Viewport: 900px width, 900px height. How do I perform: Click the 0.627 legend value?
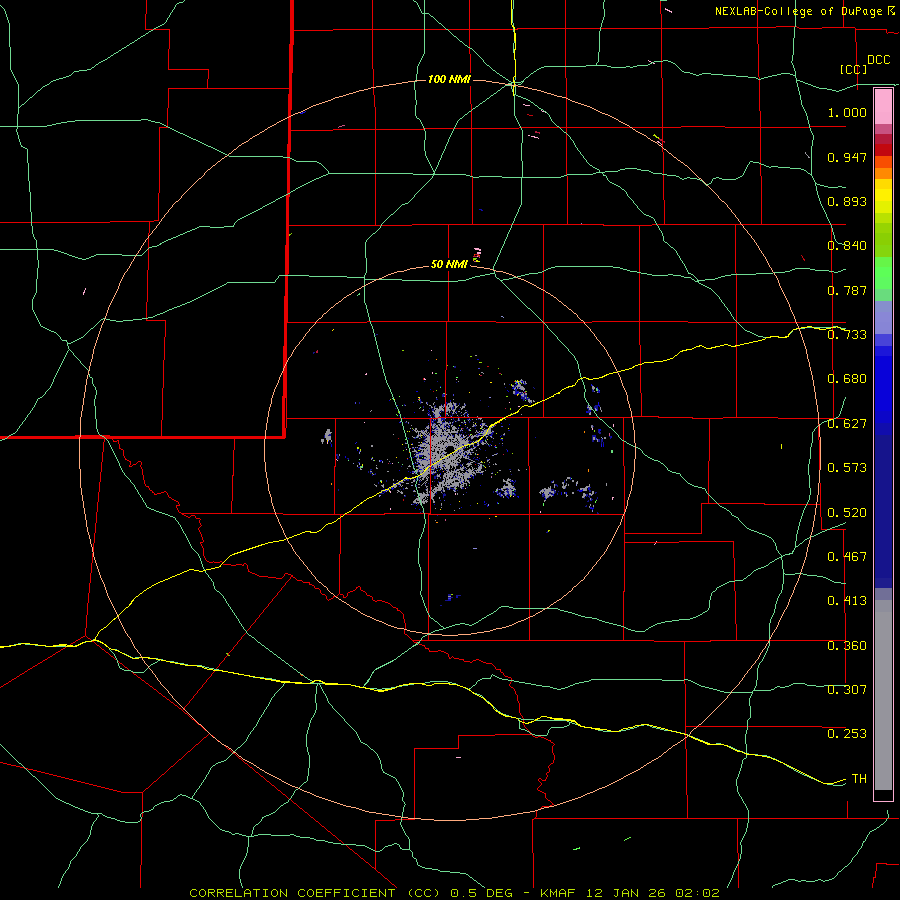847,424
